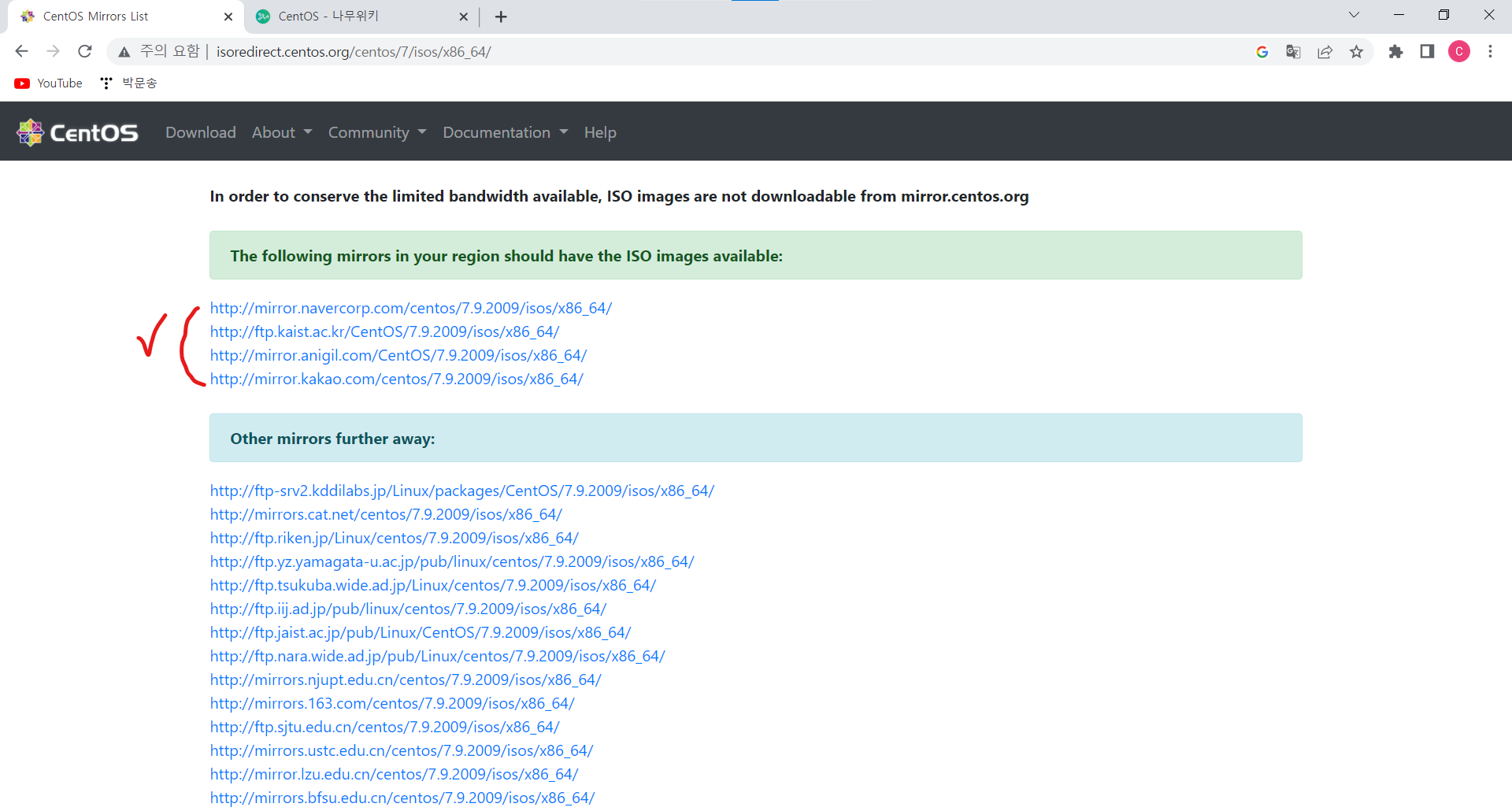Share this page icon
The height and width of the screenshot is (811, 1512).
[x=1325, y=52]
